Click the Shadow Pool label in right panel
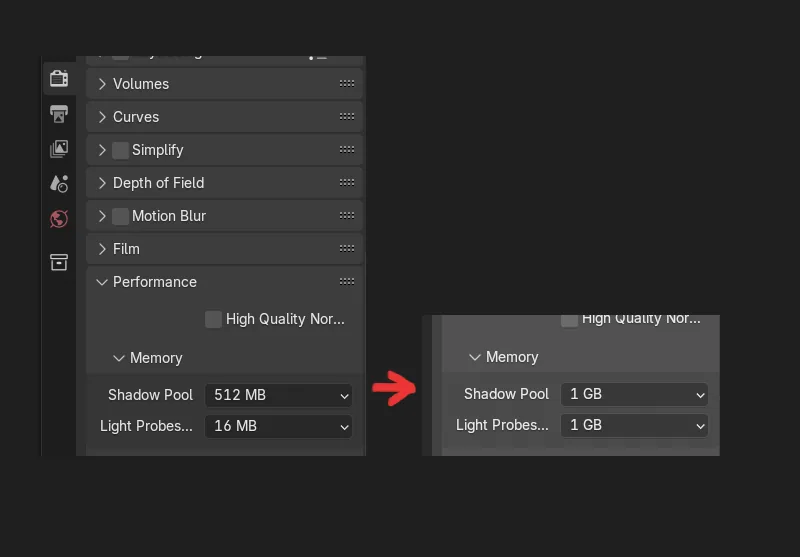Viewport: 800px width, 557px height. tap(507, 394)
